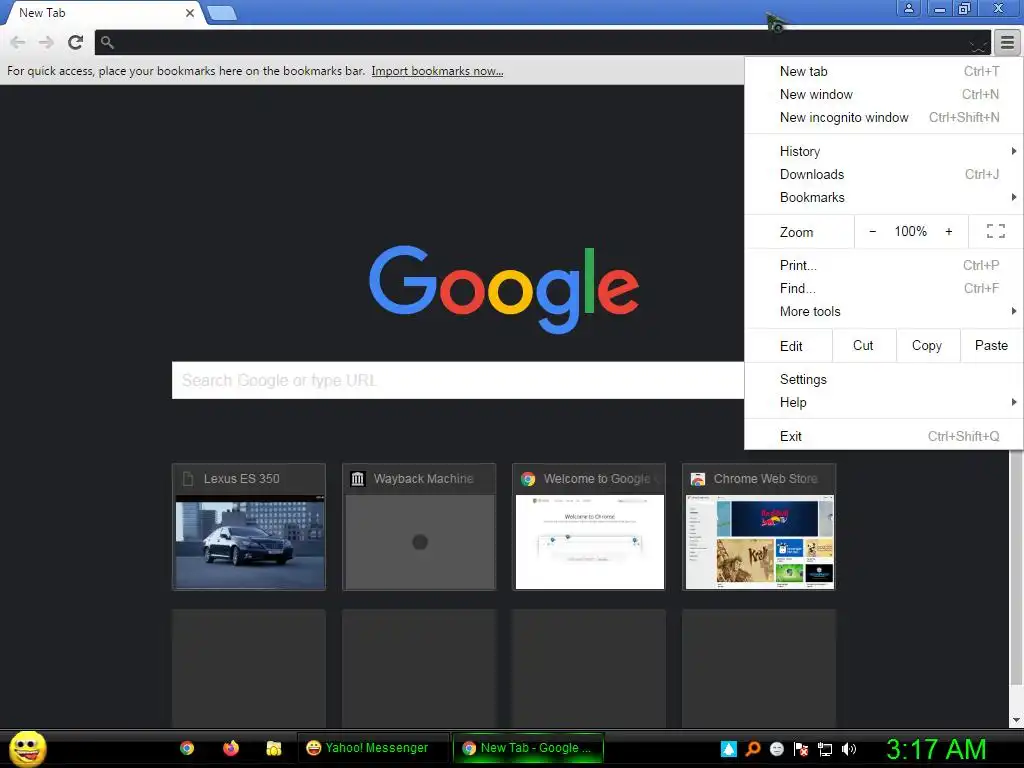Click the Search Google or type URL box

pos(457,380)
